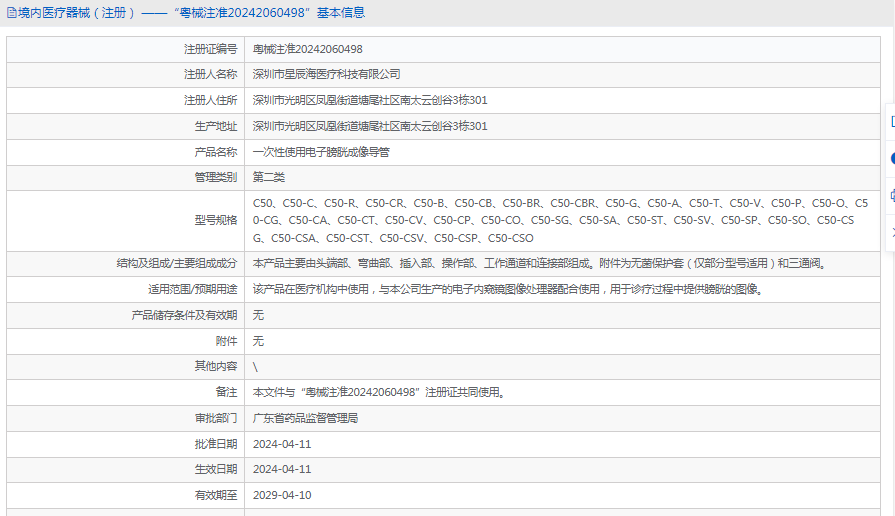Click the label 审批部门
The image size is (895, 516).
216,418
